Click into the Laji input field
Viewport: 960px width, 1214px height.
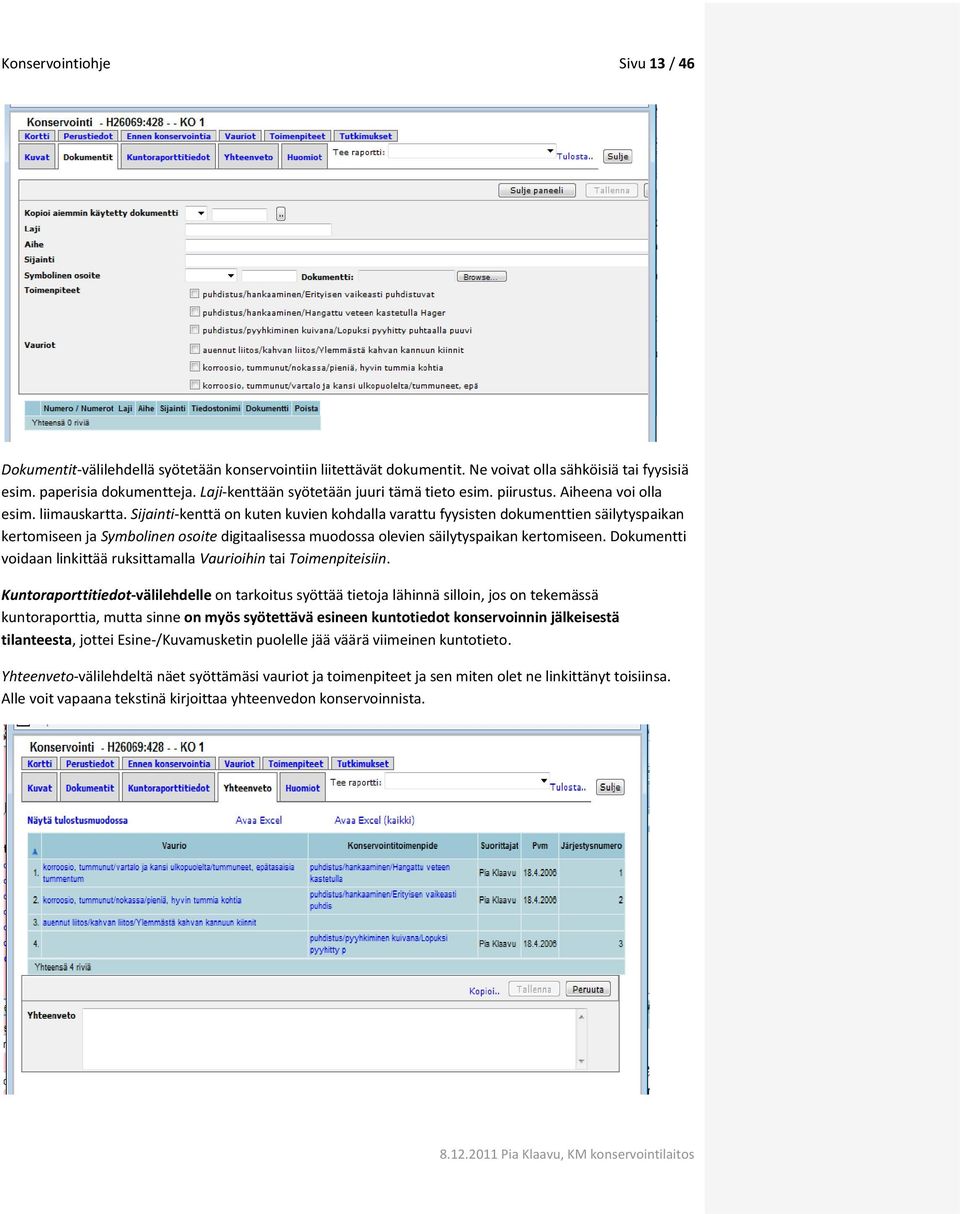(258, 229)
